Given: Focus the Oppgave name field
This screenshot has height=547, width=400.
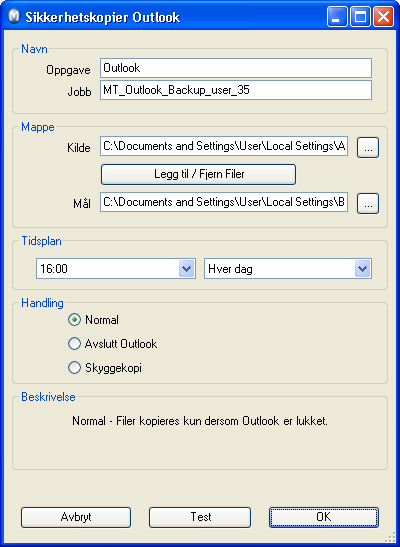Looking at the screenshot, I should 236,68.
